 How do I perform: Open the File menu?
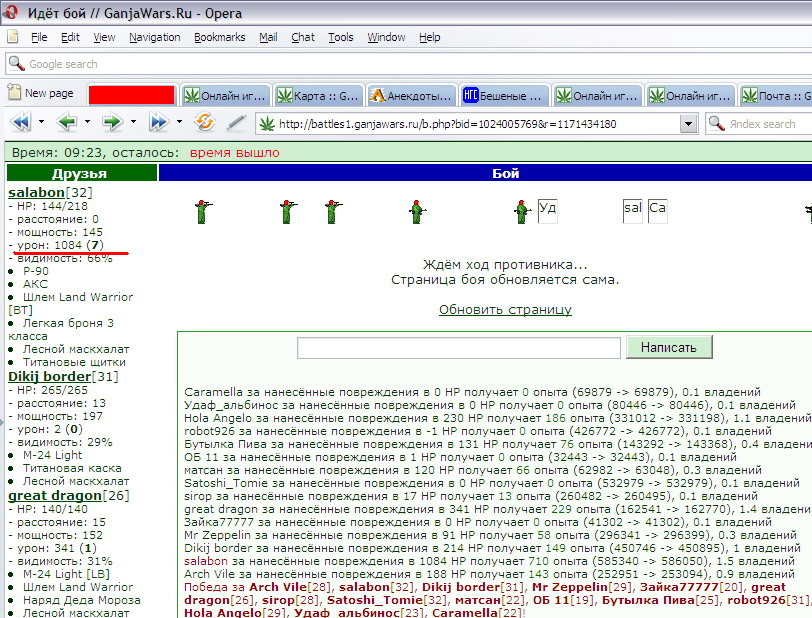[39, 37]
